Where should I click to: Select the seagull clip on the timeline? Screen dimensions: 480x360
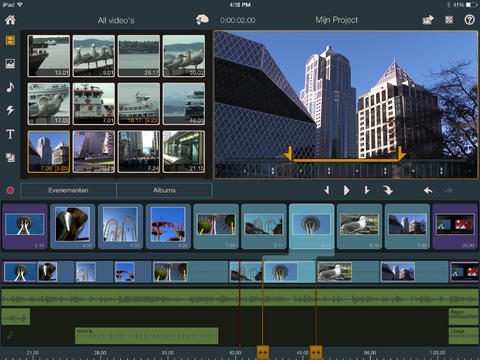tap(348, 272)
